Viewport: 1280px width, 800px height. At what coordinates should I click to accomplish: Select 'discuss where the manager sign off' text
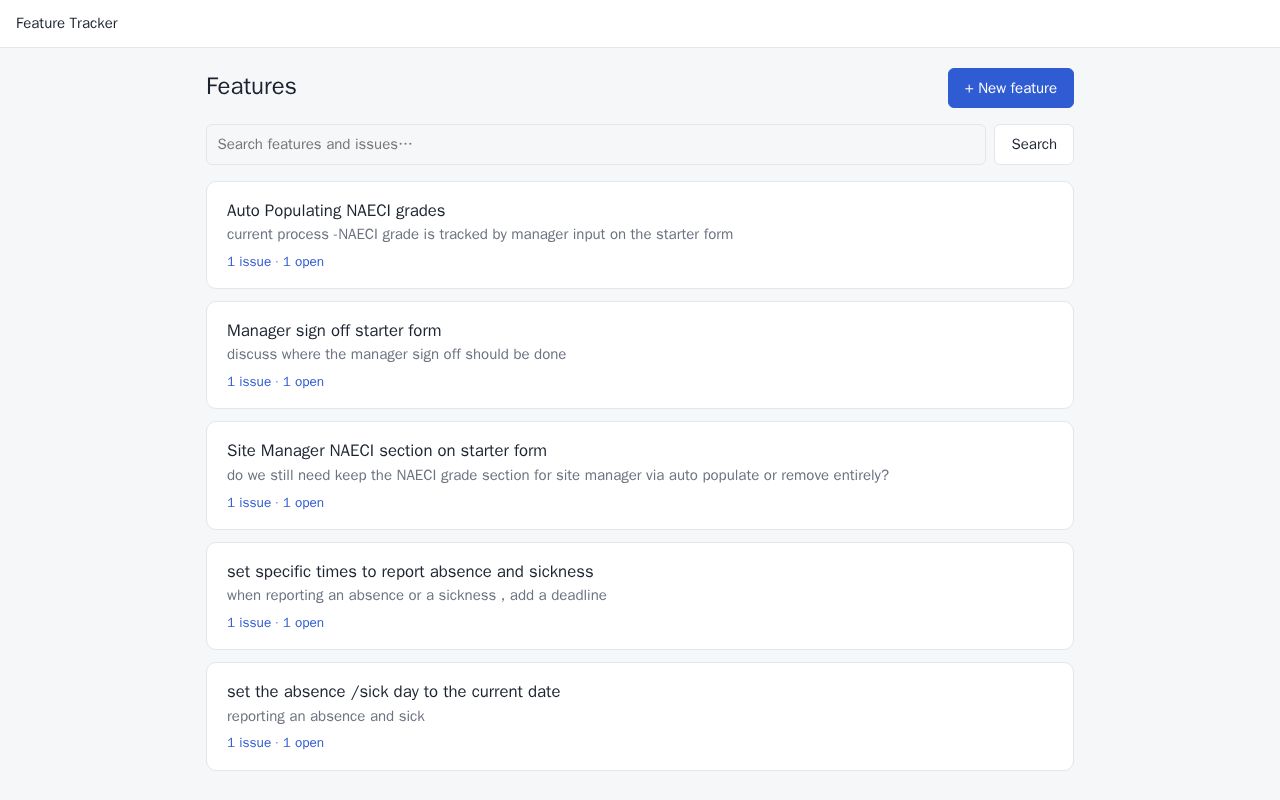(396, 354)
